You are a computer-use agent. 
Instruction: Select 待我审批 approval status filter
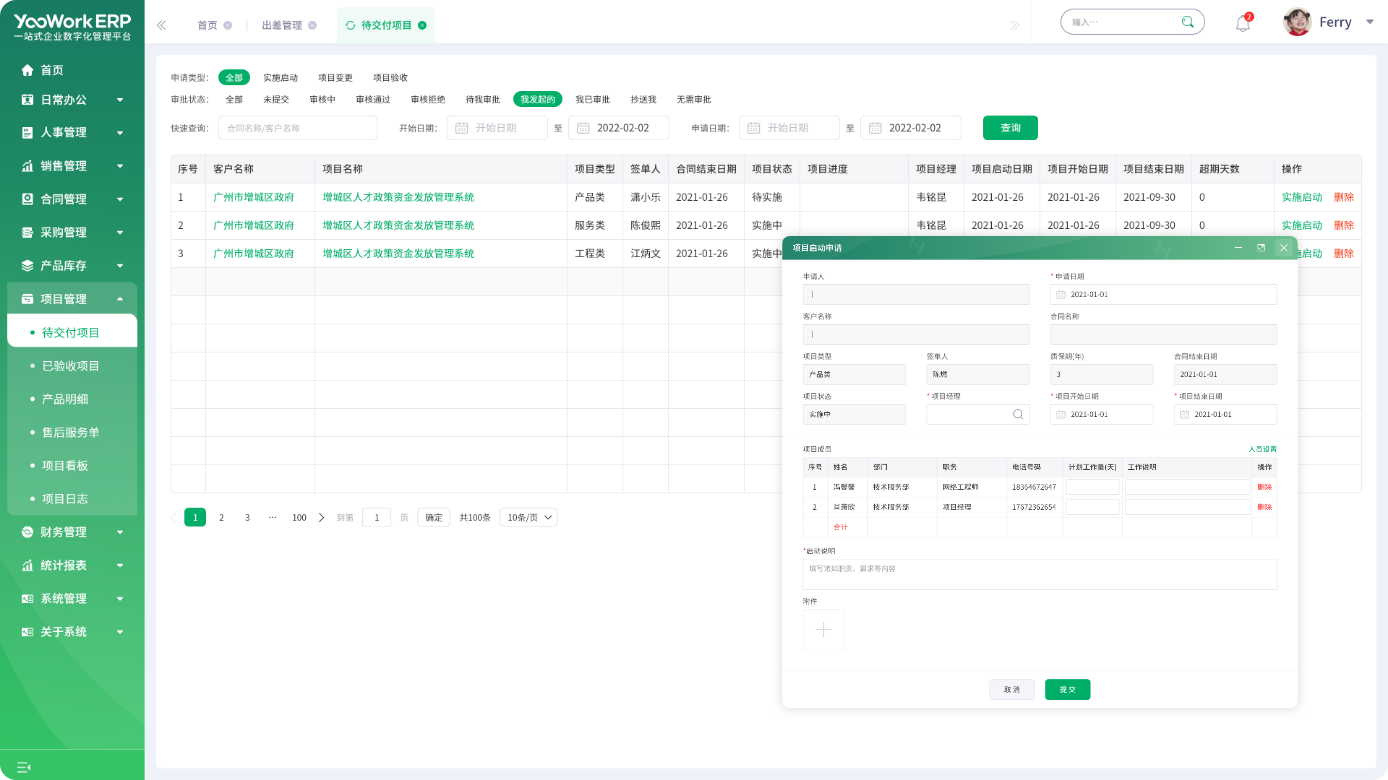point(483,99)
